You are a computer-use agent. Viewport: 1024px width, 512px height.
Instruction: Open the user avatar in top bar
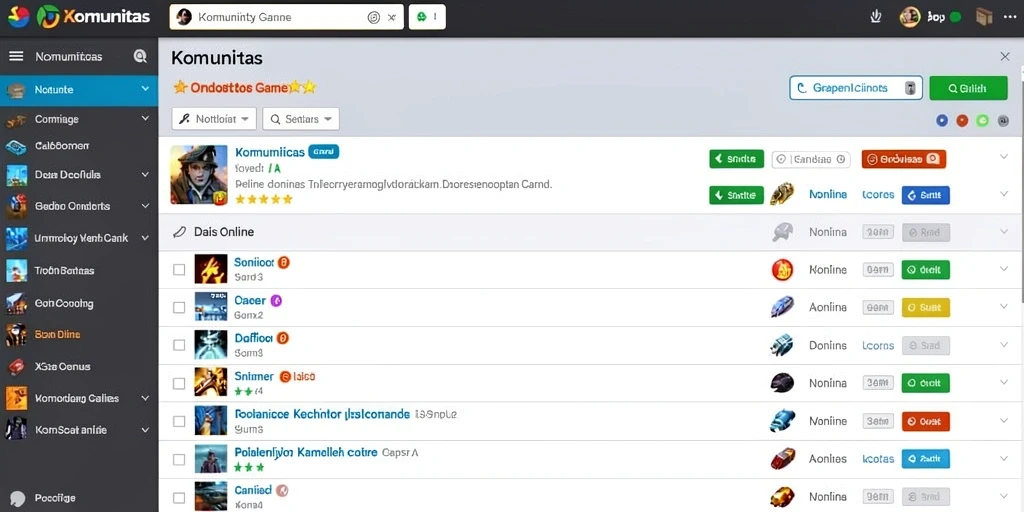[910, 17]
